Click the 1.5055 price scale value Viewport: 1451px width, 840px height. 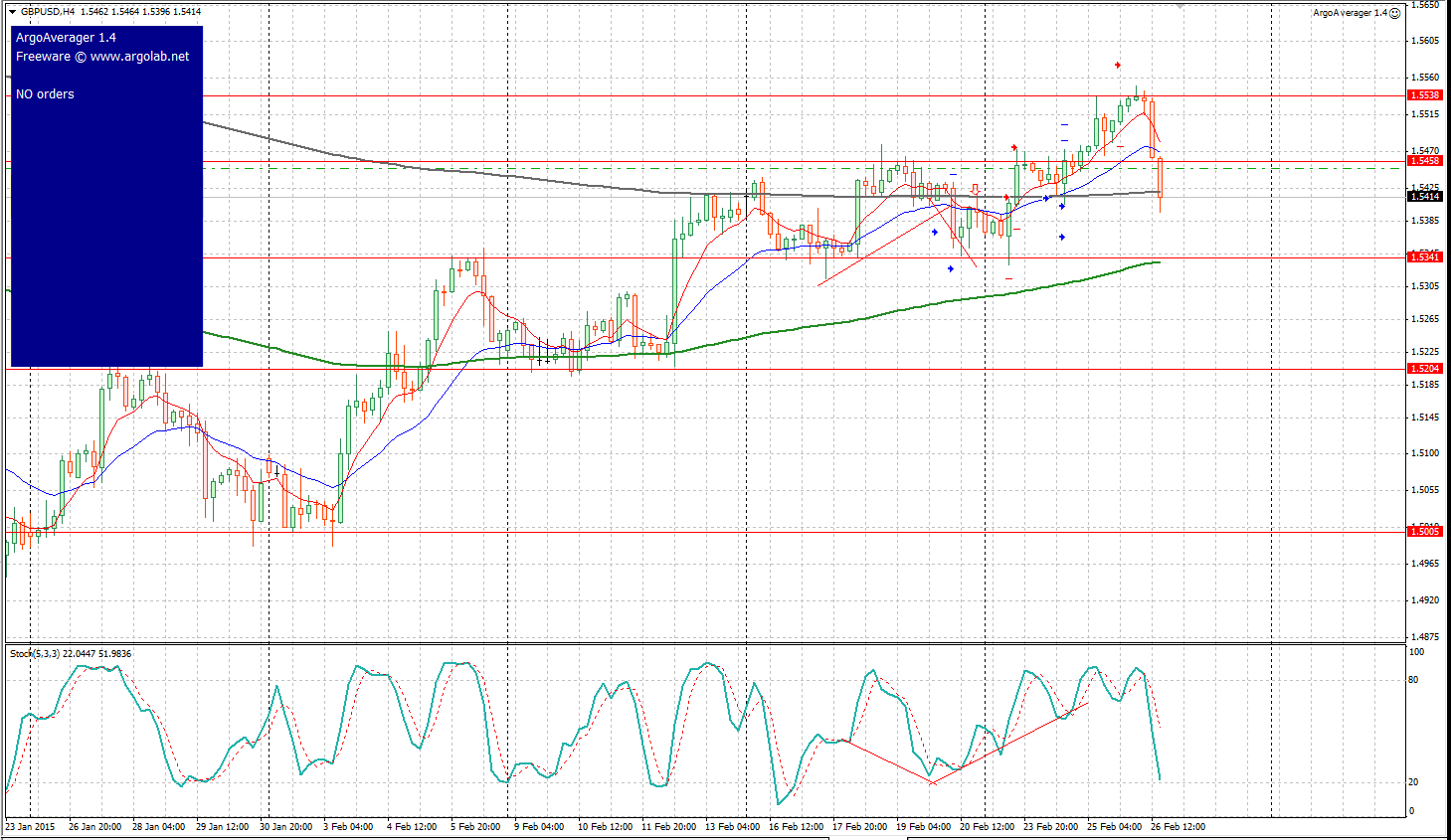coord(1425,490)
